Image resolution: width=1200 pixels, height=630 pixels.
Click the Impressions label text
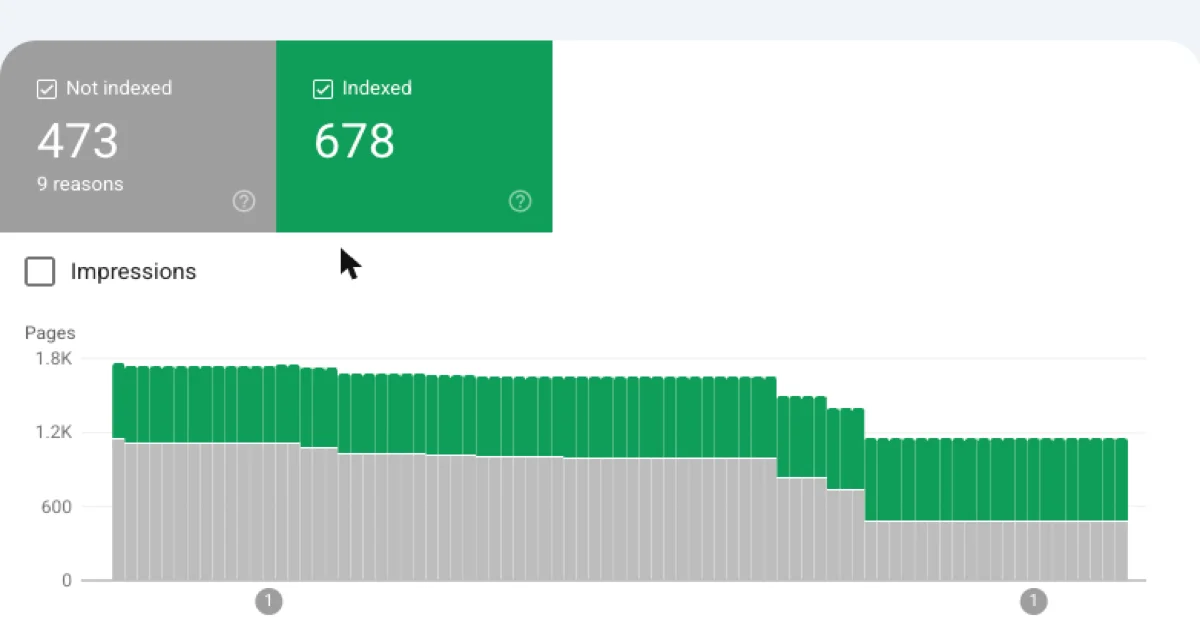(x=133, y=272)
